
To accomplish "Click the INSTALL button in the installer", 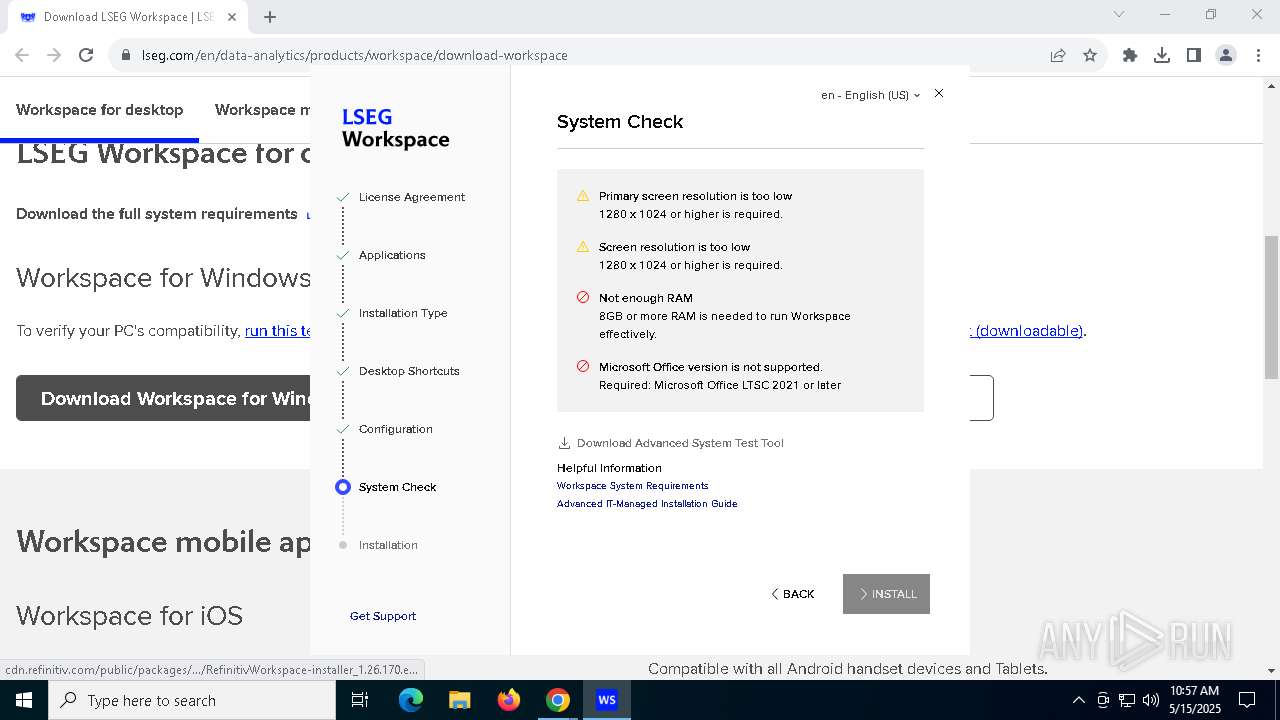I will pyautogui.click(x=886, y=594).
